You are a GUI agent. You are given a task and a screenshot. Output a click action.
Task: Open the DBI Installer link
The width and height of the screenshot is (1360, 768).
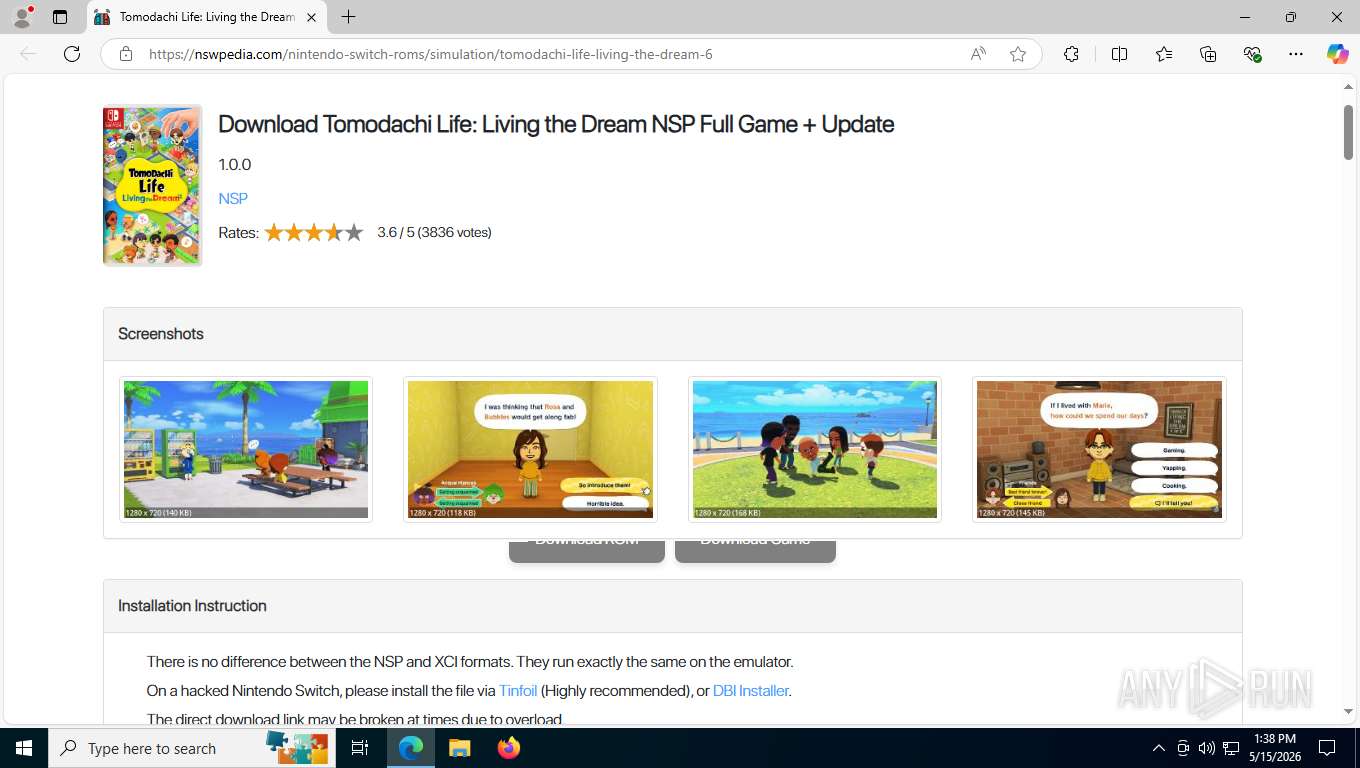[x=751, y=690]
